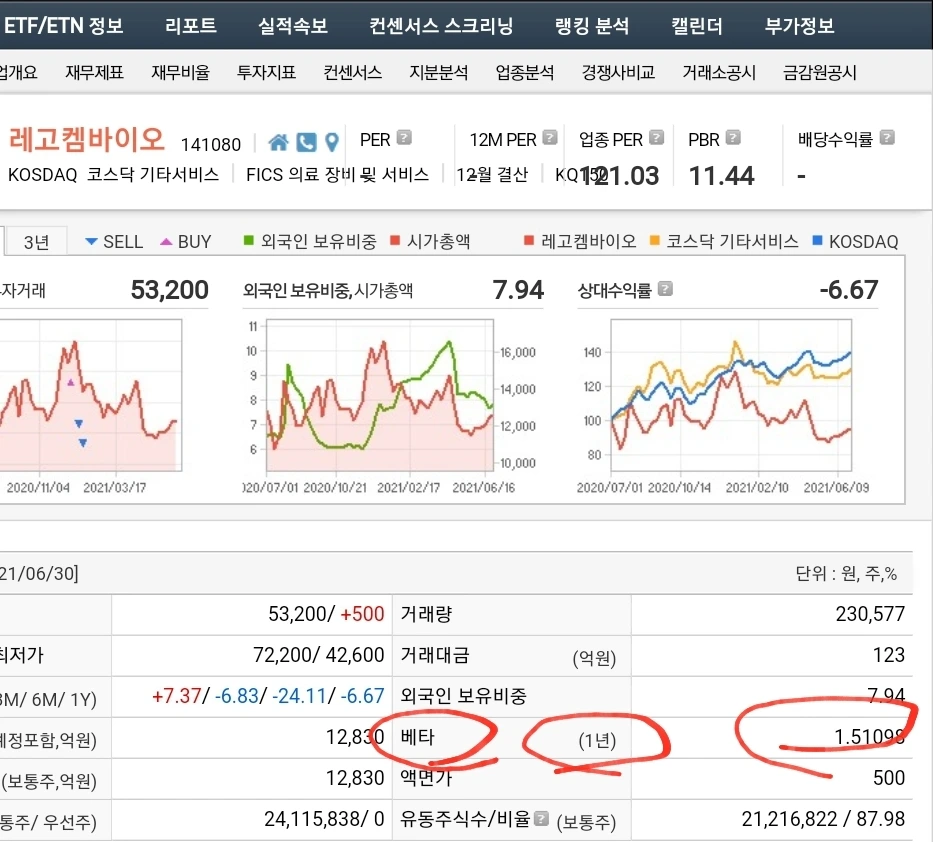Screen dimensions: 933x842
Task: Click the 거래량 value 230,577
Action: [870, 613]
